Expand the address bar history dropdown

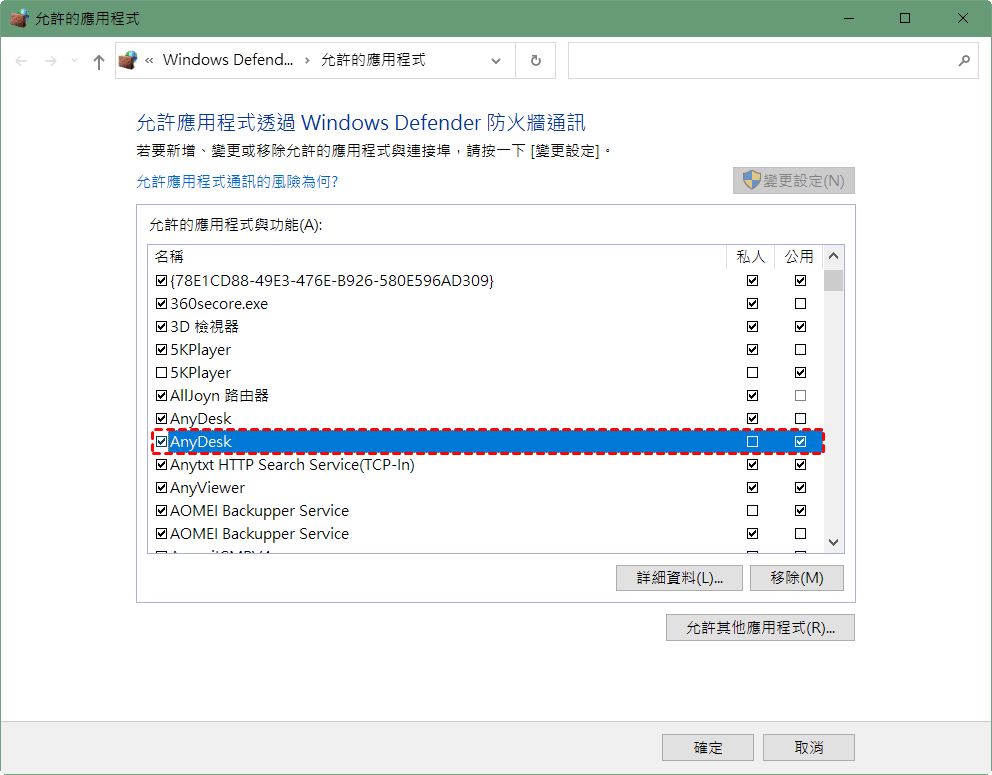click(496, 61)
